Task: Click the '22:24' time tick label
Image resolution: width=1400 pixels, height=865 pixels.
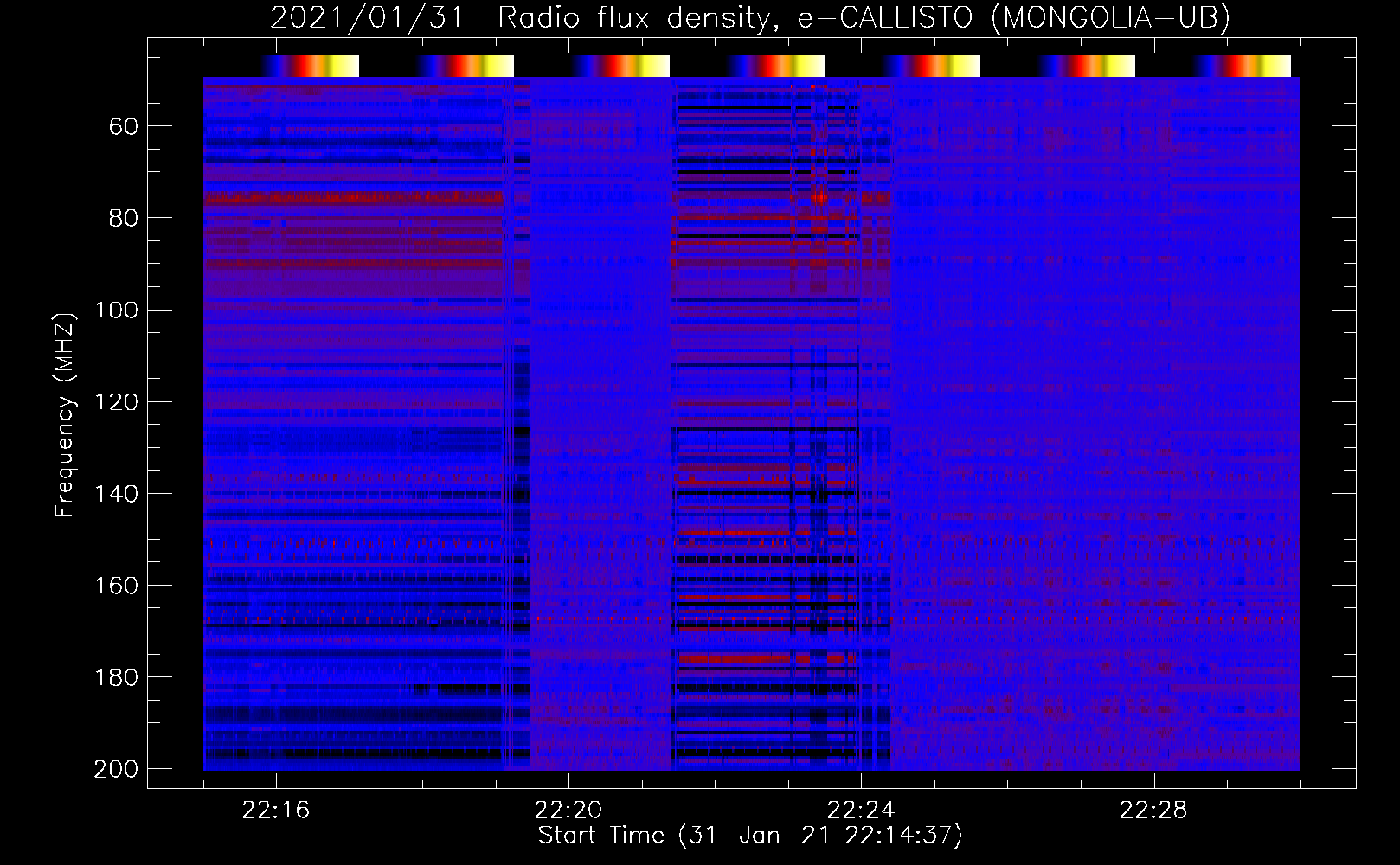Action: 861,810
